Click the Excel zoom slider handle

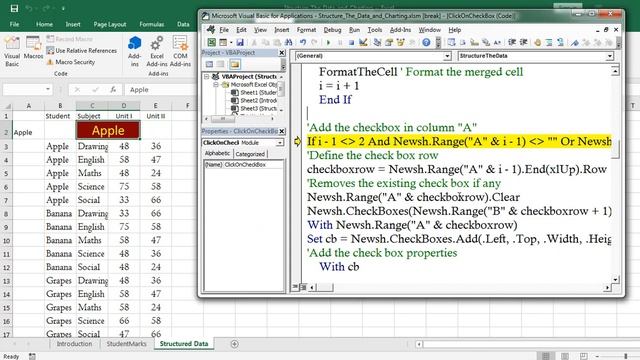pos(625,356)
